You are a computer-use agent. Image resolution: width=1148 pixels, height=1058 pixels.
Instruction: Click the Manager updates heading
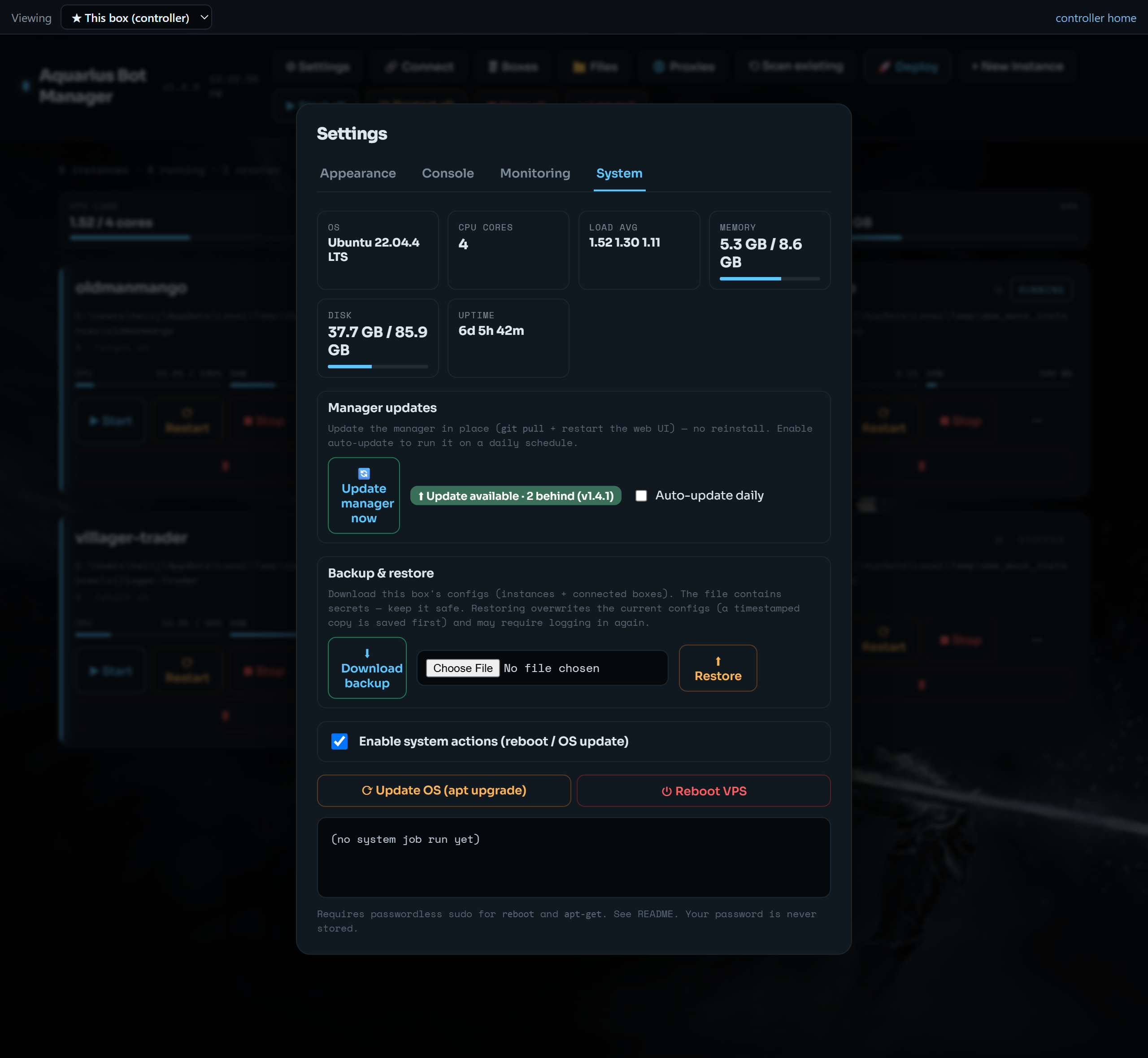pyautogui.click(x=382, y=408)
